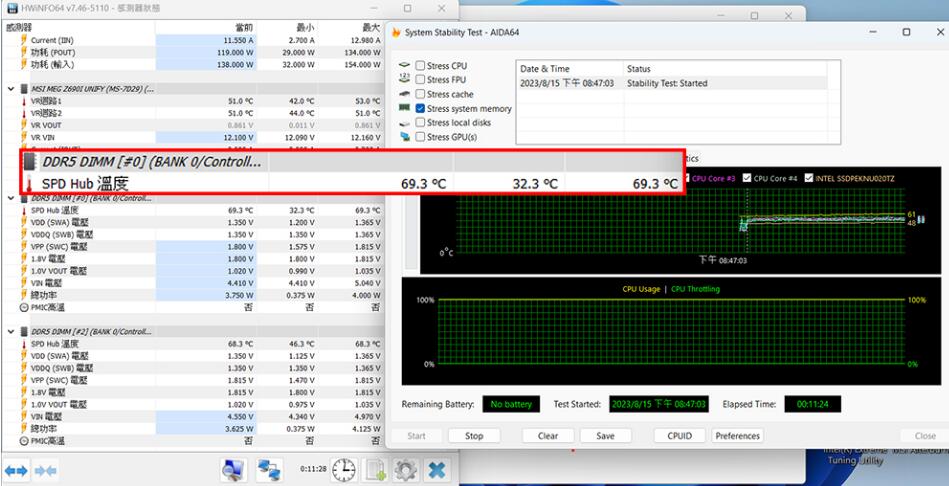Viewport: 949px width, 486px height.
Task: Toggle the CPU Core #4 graph checkbox
Action: pyautogui.click(x=747, y=178)
